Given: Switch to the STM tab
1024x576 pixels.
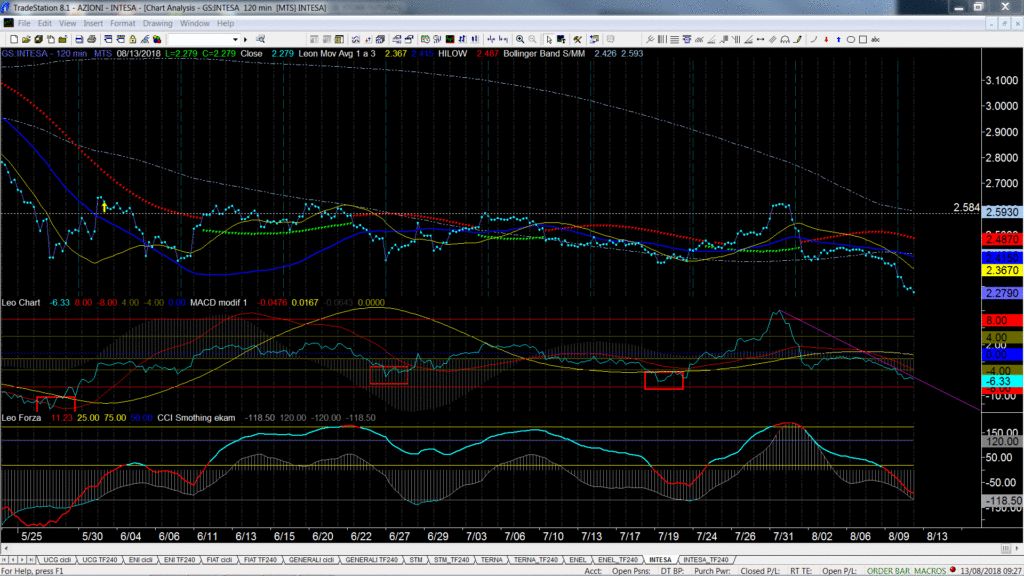Looking at the screenshot, I should [x=416, y=560].
